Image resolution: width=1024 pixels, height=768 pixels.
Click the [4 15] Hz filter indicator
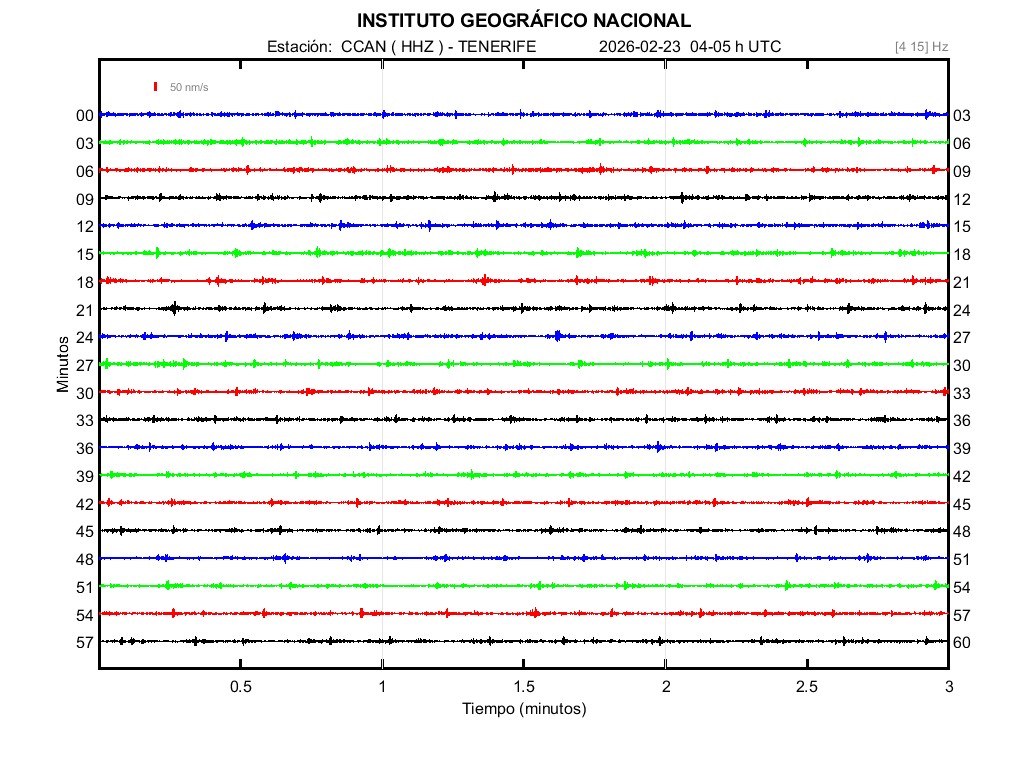pyautogui.click(x=921, y=45)
